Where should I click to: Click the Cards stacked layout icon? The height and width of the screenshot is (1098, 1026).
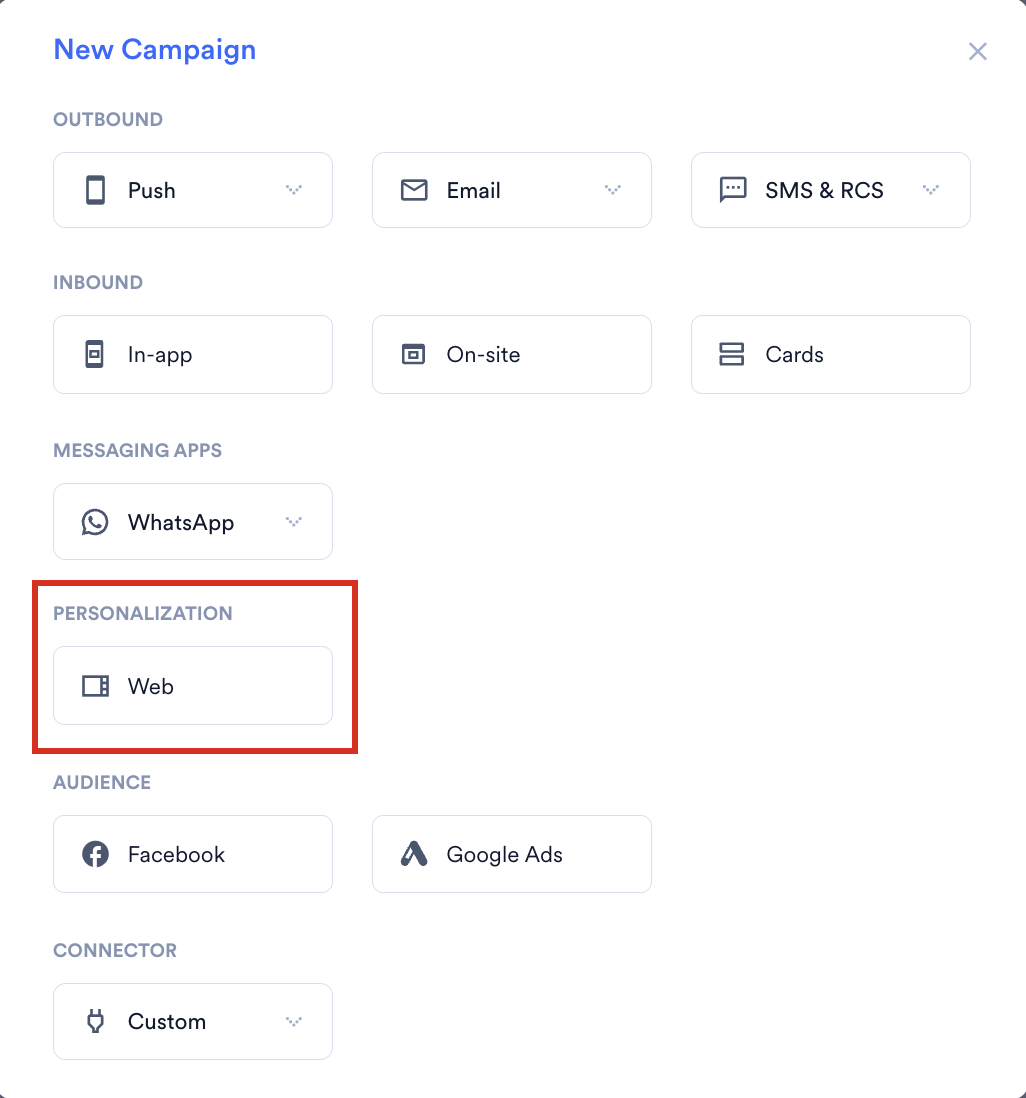click(x=732, y=354)
